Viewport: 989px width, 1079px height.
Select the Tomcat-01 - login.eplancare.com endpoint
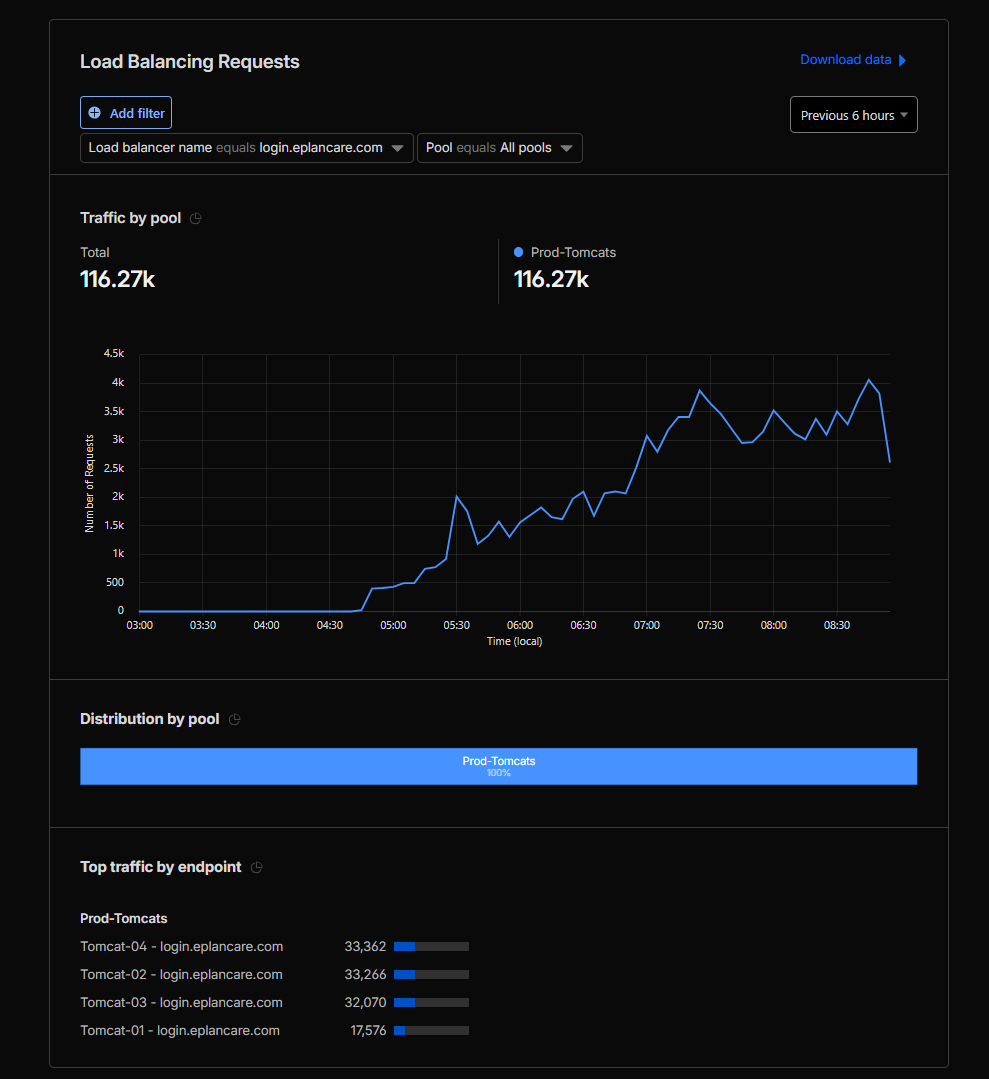point(180,1030)
